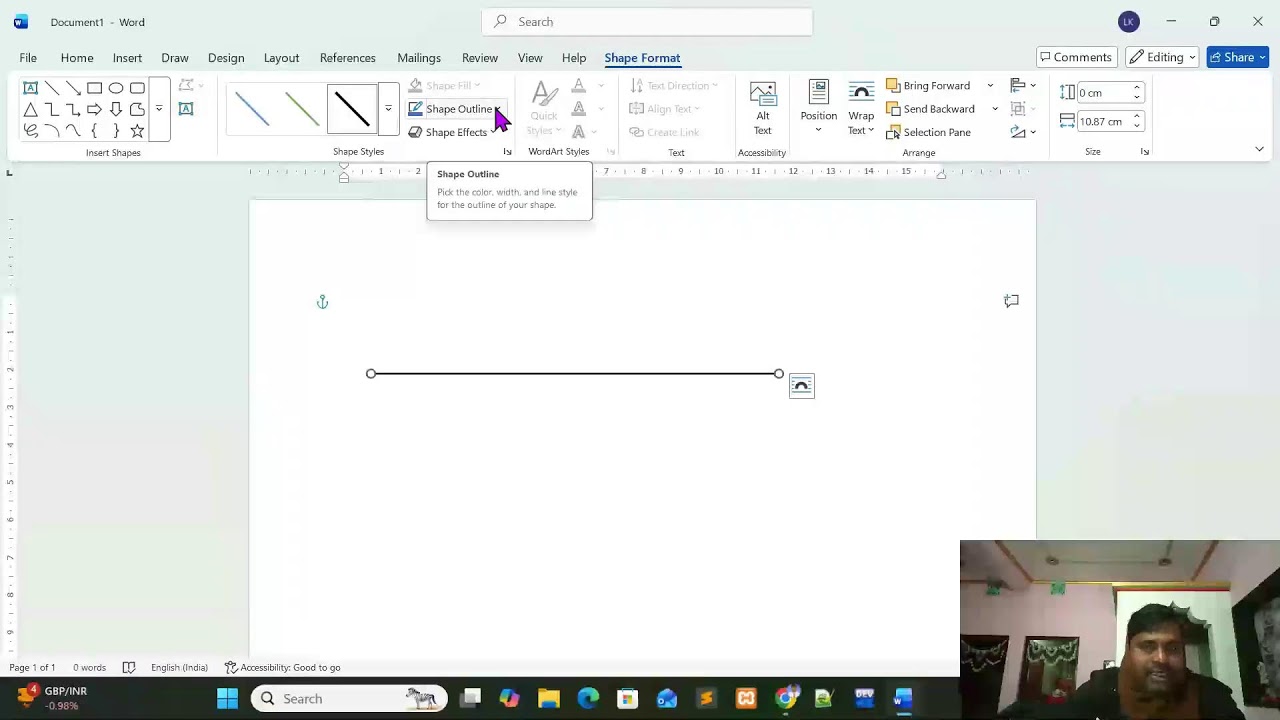
Task: Click the Comments button
Action: coord(1076,57)
